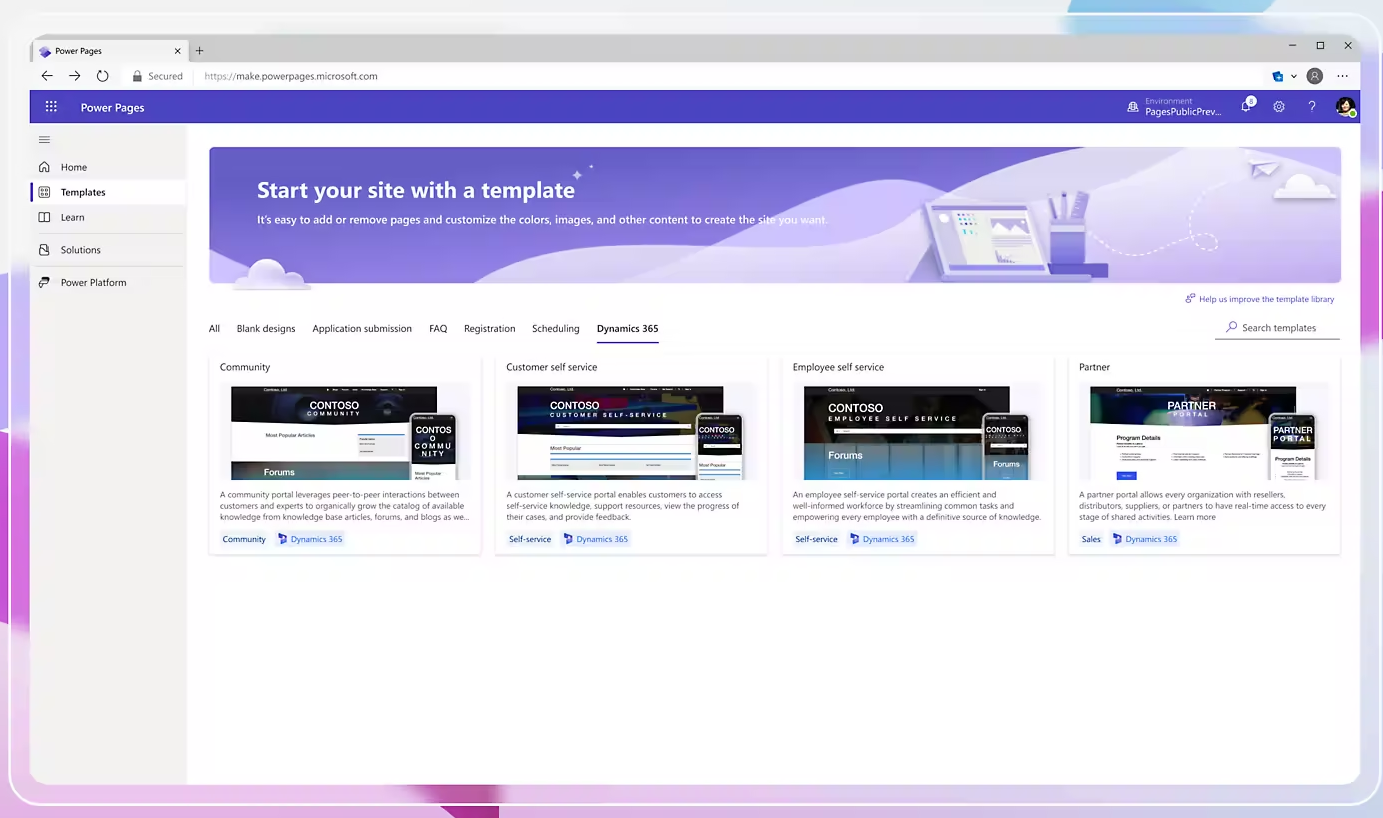The width and height of the screenshot is (1383, 818).
Task: Open the browser profile icon
Action: (1315, 76)
